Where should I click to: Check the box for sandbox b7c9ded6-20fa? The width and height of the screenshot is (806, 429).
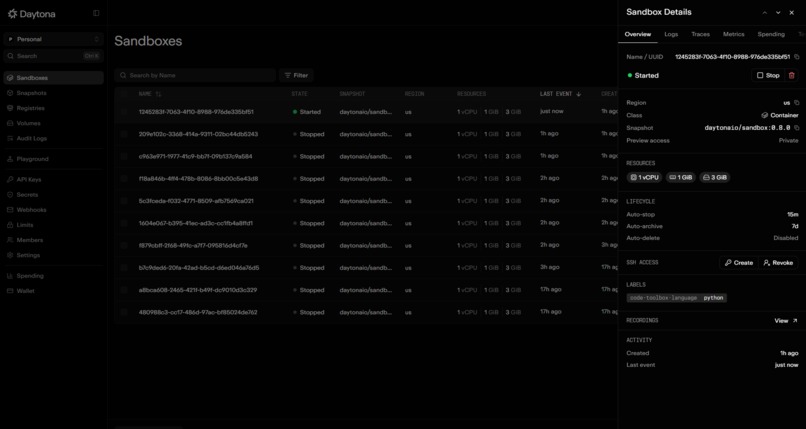coord(124,268)
